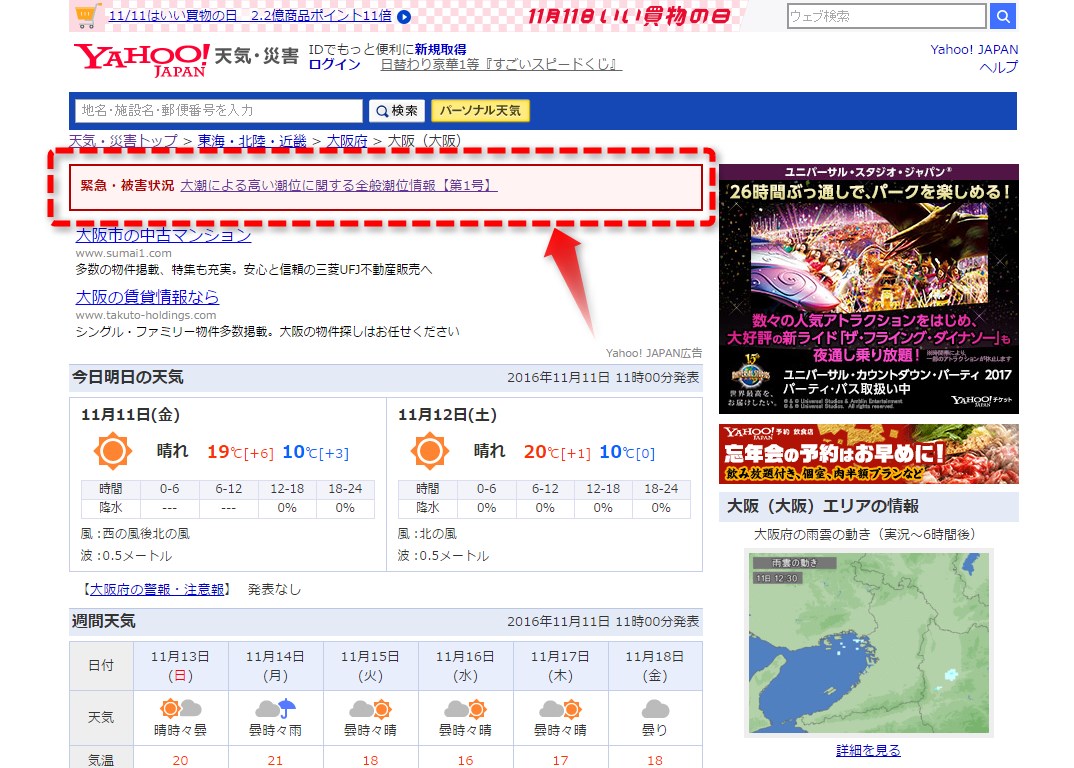Open the 大阪の賃貸情報なら ad link
The image size is (1074, 768).
(147, 297)
